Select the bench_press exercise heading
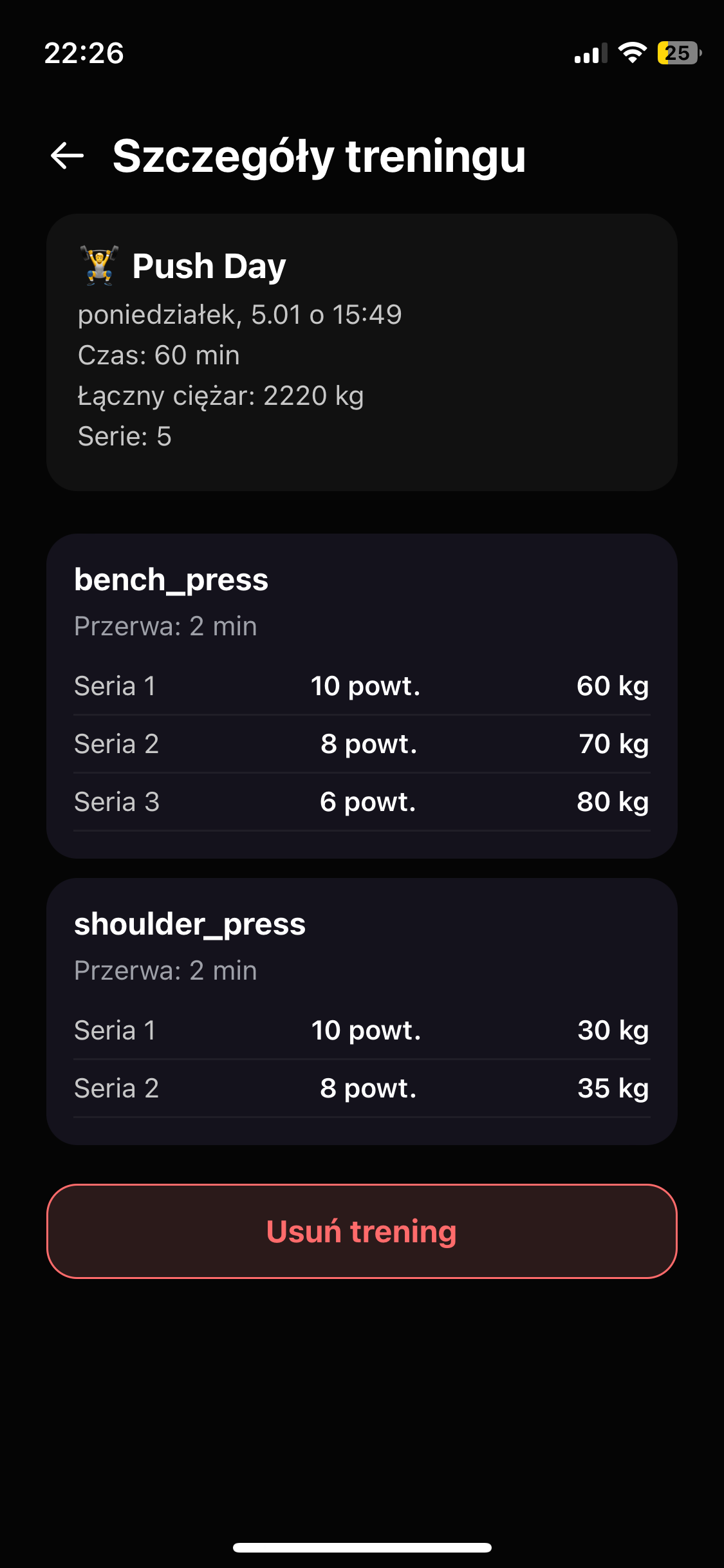The image size is (724, 1568). pos(171,579)
